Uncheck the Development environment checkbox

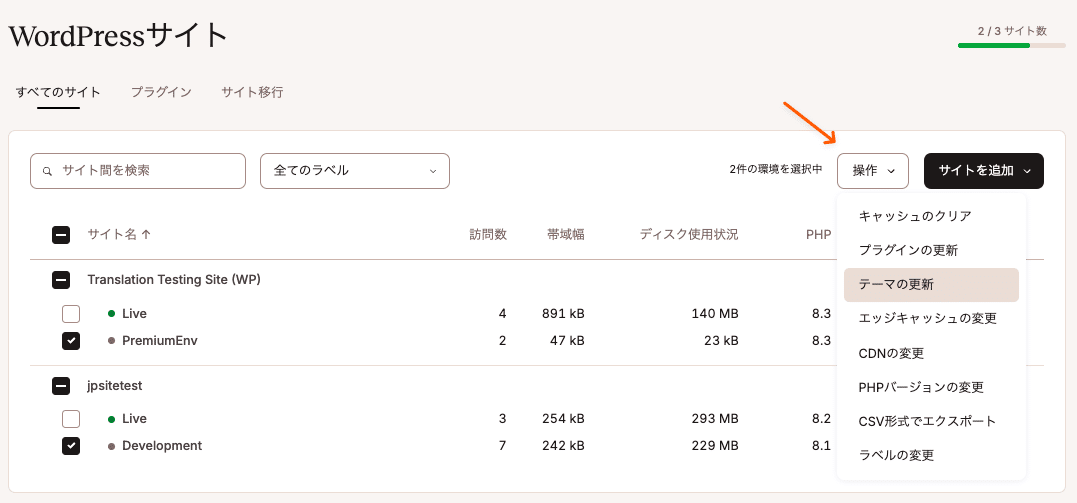[71, 446]
